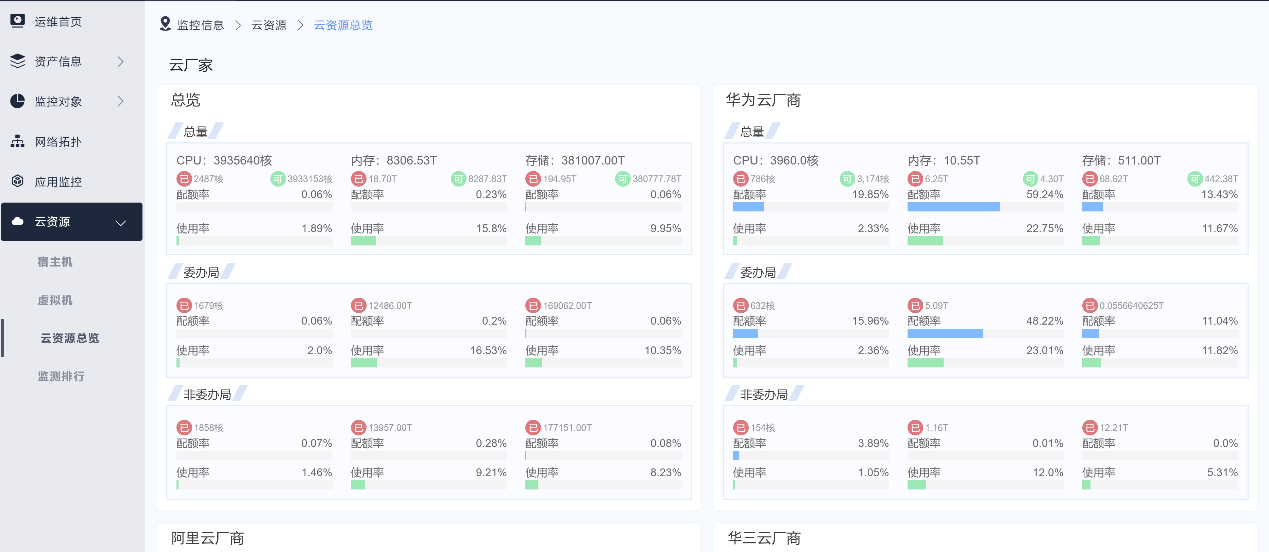Click the 总览 card title
The image size is (1269, 552).
coord(186,100)
